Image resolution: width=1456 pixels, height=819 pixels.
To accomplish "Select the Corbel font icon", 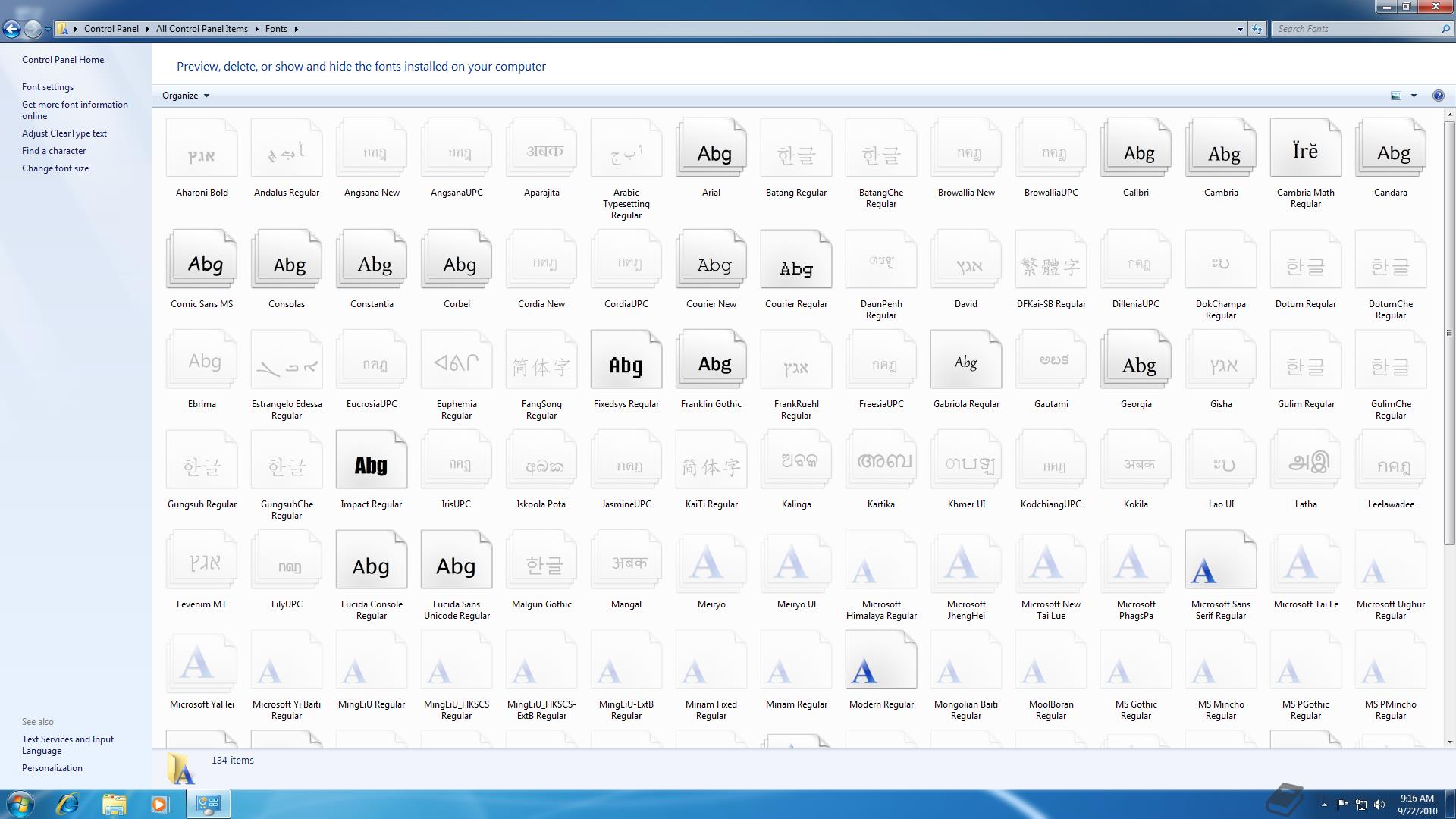I will click(x=457, y=260).
